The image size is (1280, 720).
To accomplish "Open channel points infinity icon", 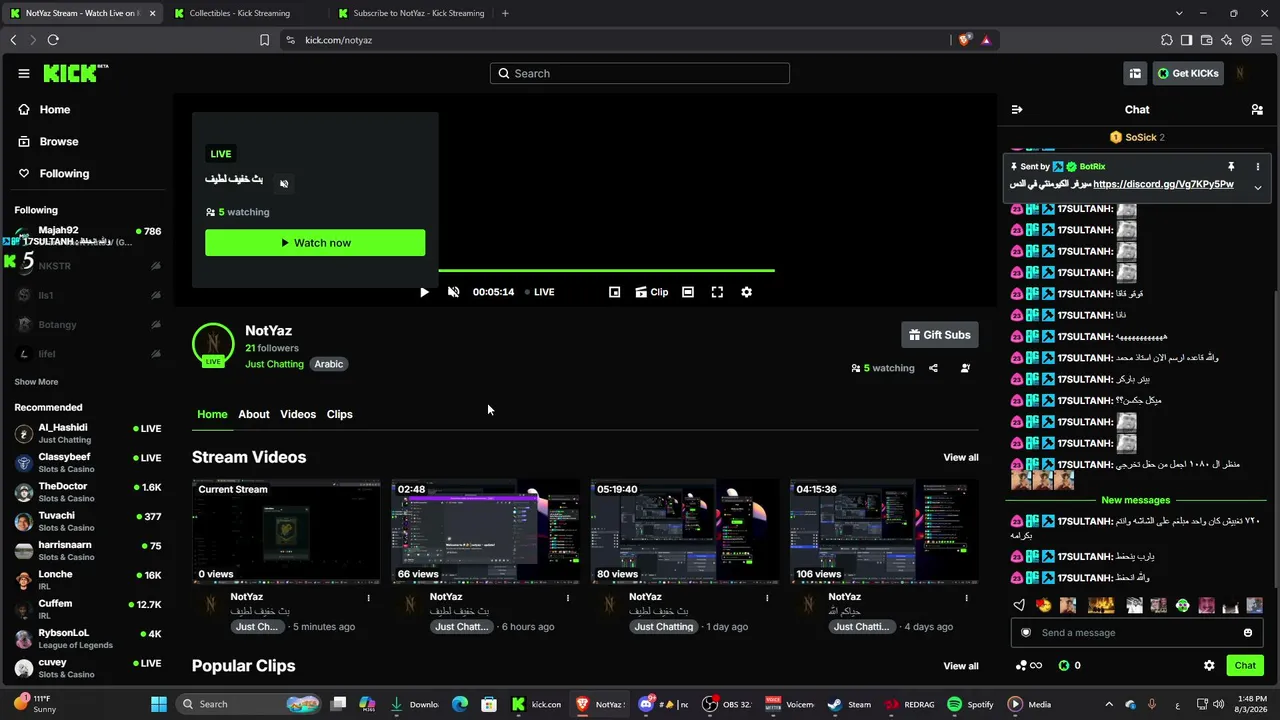I will tap(1029, 666).
